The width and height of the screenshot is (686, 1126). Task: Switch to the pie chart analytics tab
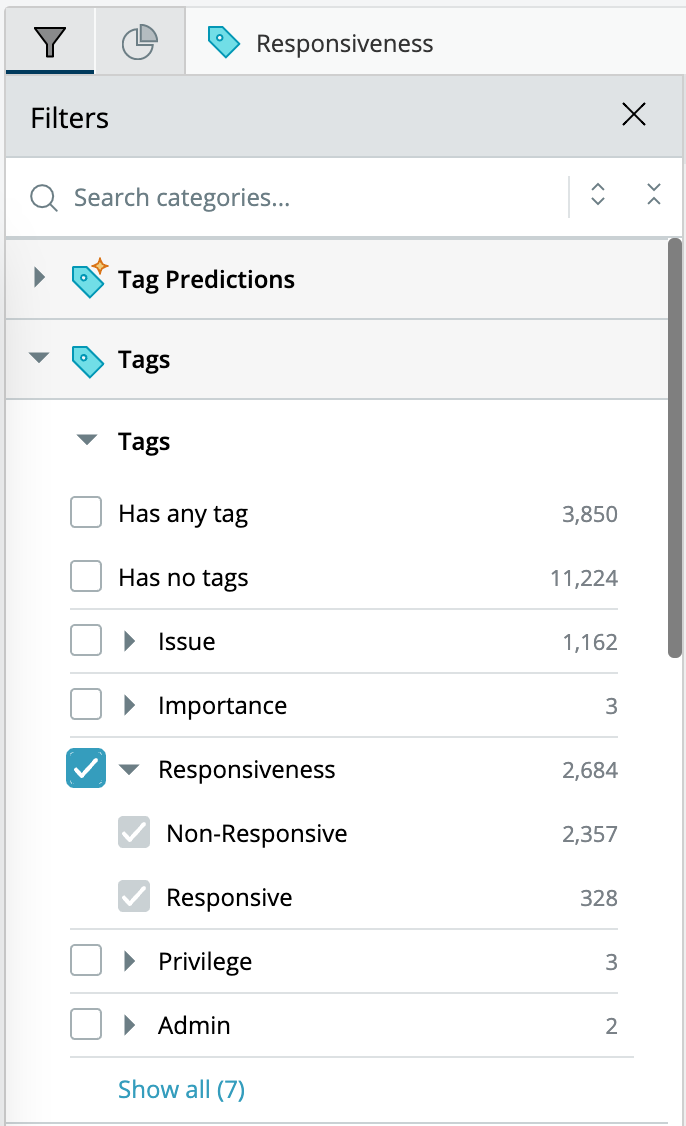tap(139, 42)
